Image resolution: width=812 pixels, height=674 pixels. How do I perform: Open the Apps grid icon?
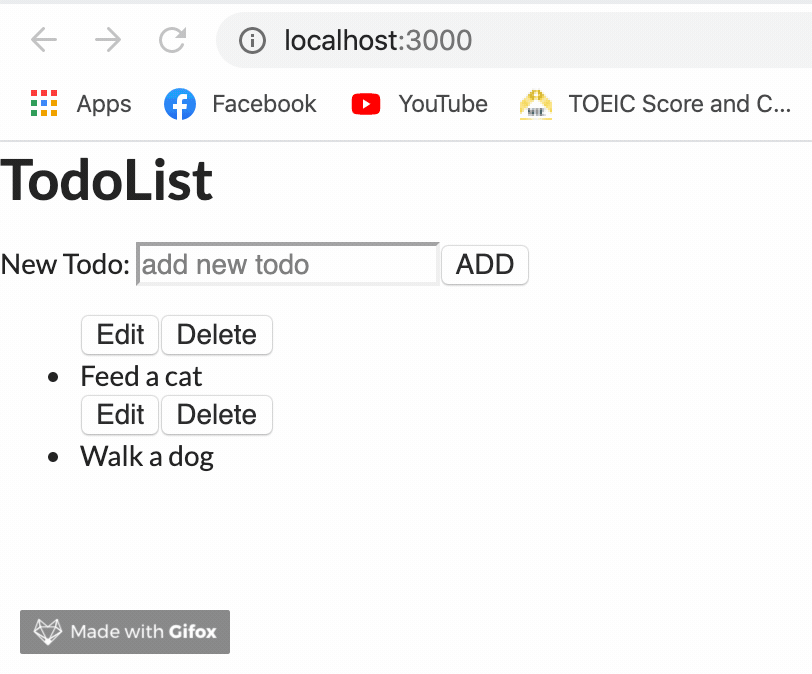click(x=43, y=103)
